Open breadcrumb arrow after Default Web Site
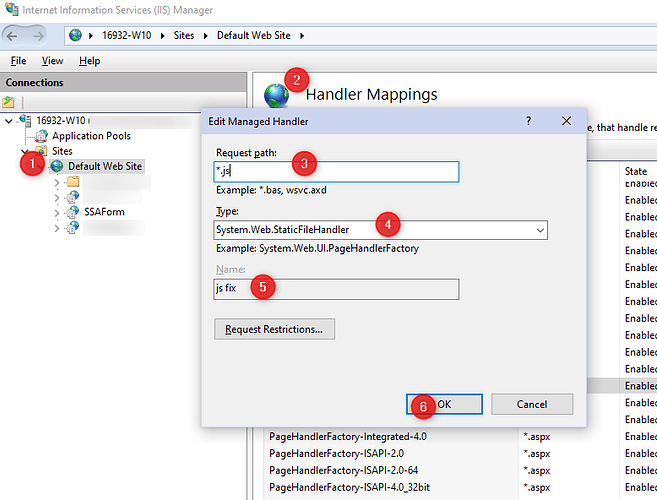The image size is (657, 500). (x=302, y=36)
